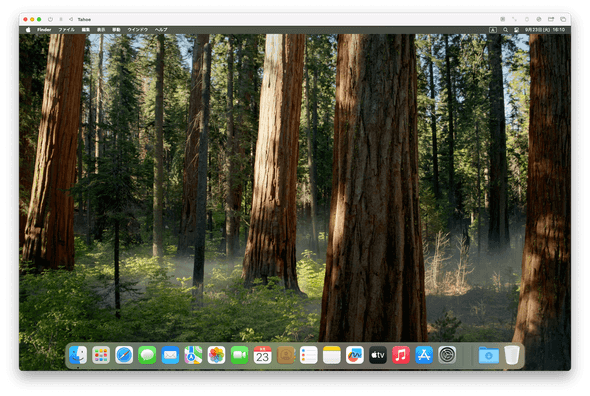Screen dimensions: 590x396
Task: Launch Safari from the Dock
Action: point(124,355)
